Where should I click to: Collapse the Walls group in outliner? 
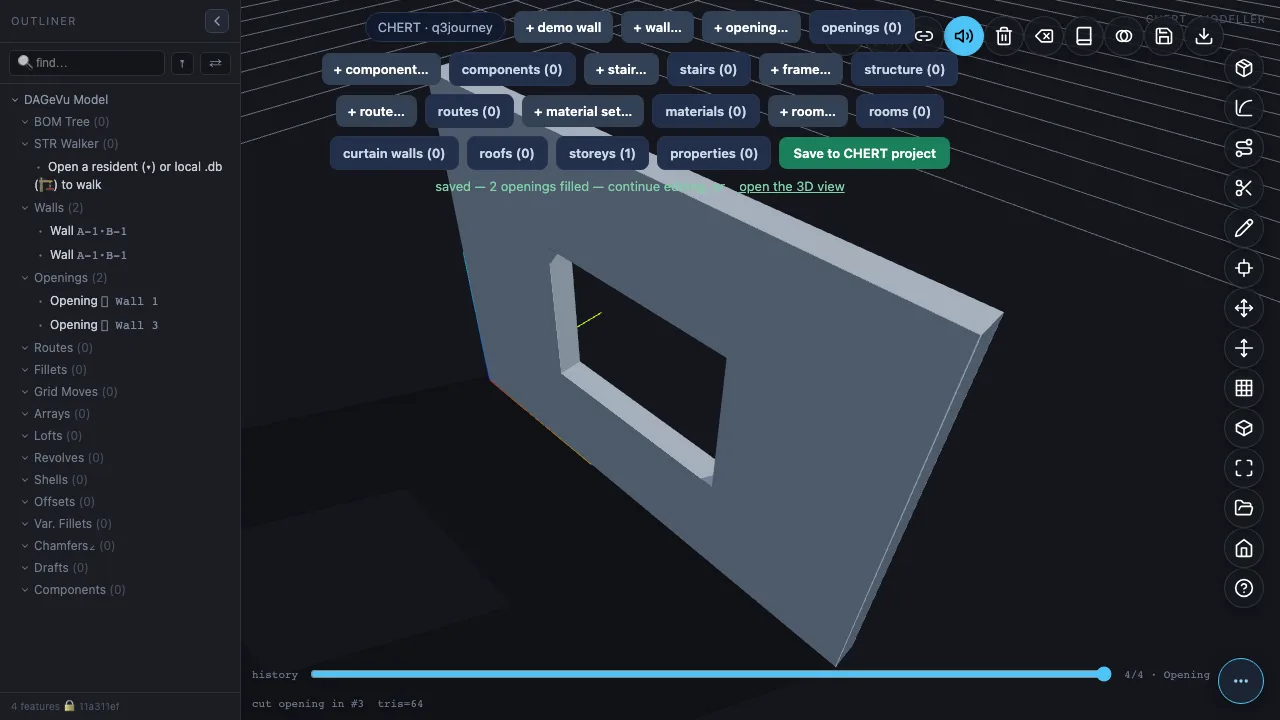click(26, 208)
